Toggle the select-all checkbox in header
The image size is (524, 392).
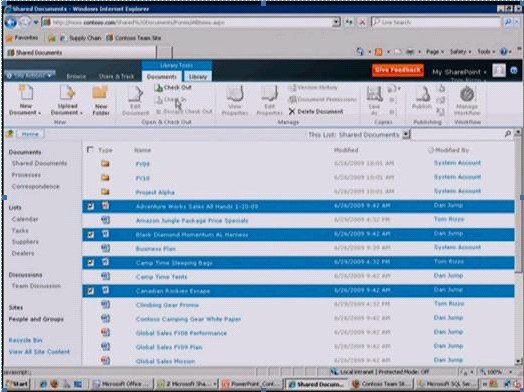90,149
